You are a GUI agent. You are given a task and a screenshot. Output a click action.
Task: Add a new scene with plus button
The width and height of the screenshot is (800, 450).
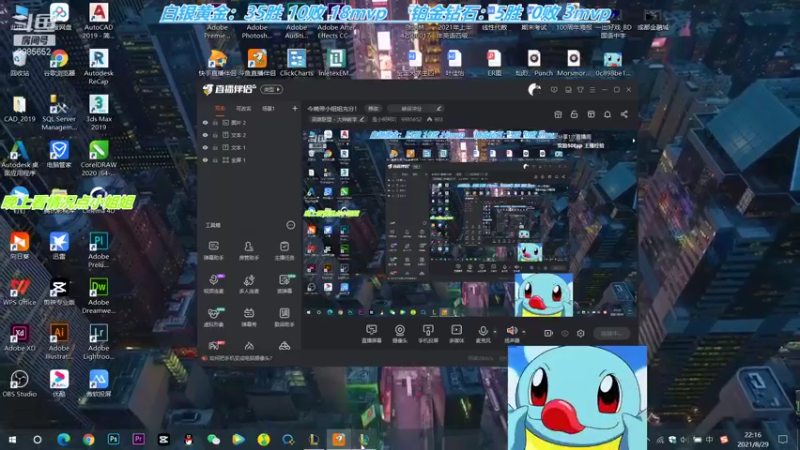click(294, 108)
